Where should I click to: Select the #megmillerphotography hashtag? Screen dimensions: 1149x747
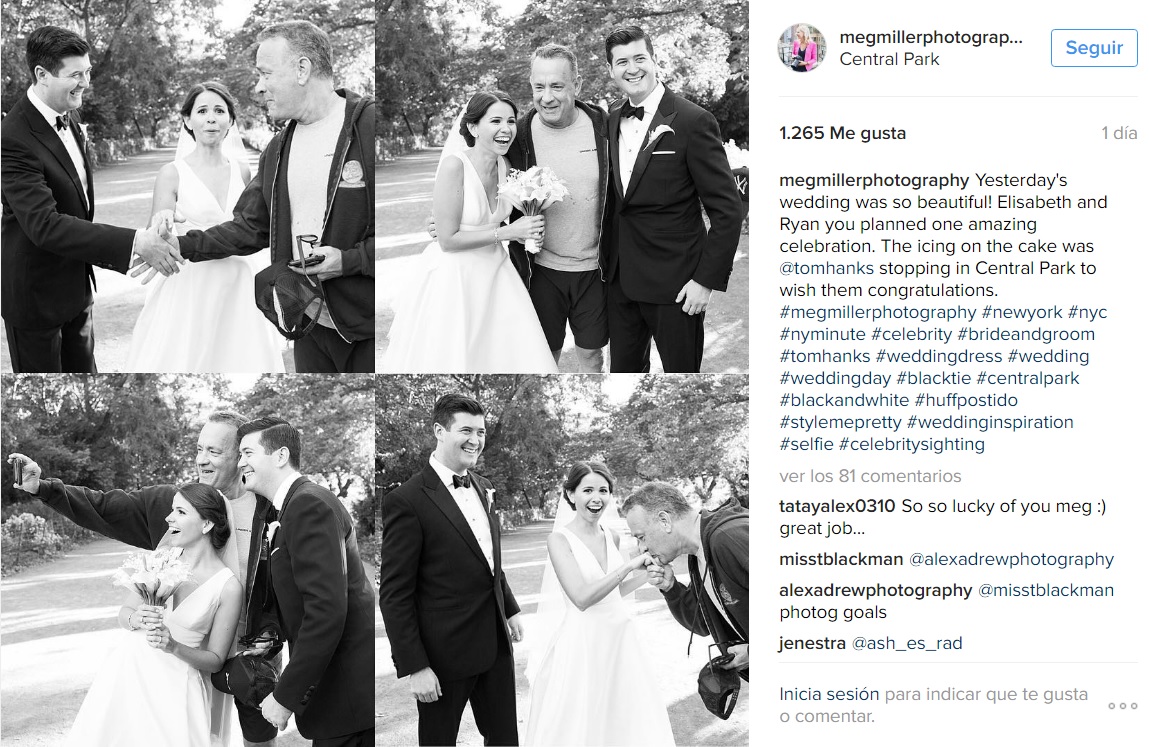point(878,312)
